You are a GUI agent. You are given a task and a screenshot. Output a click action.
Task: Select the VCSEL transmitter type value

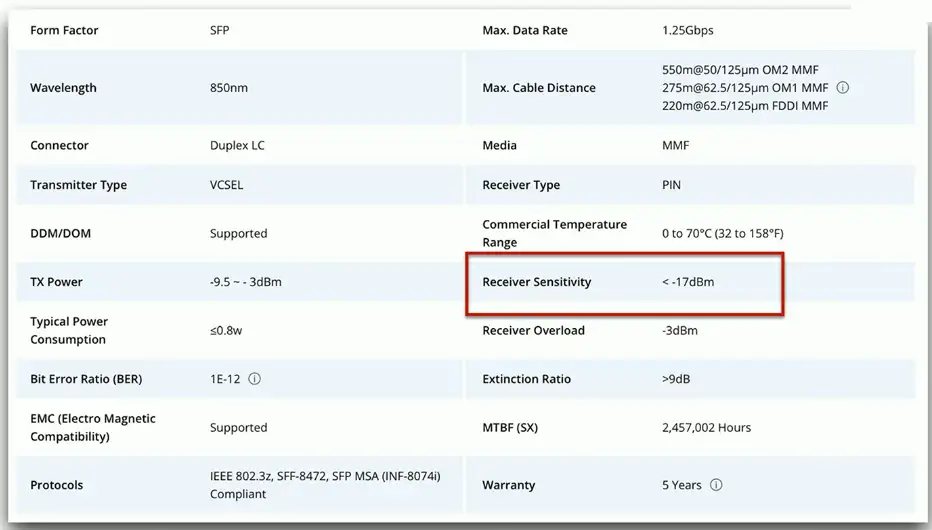[226, 185]
